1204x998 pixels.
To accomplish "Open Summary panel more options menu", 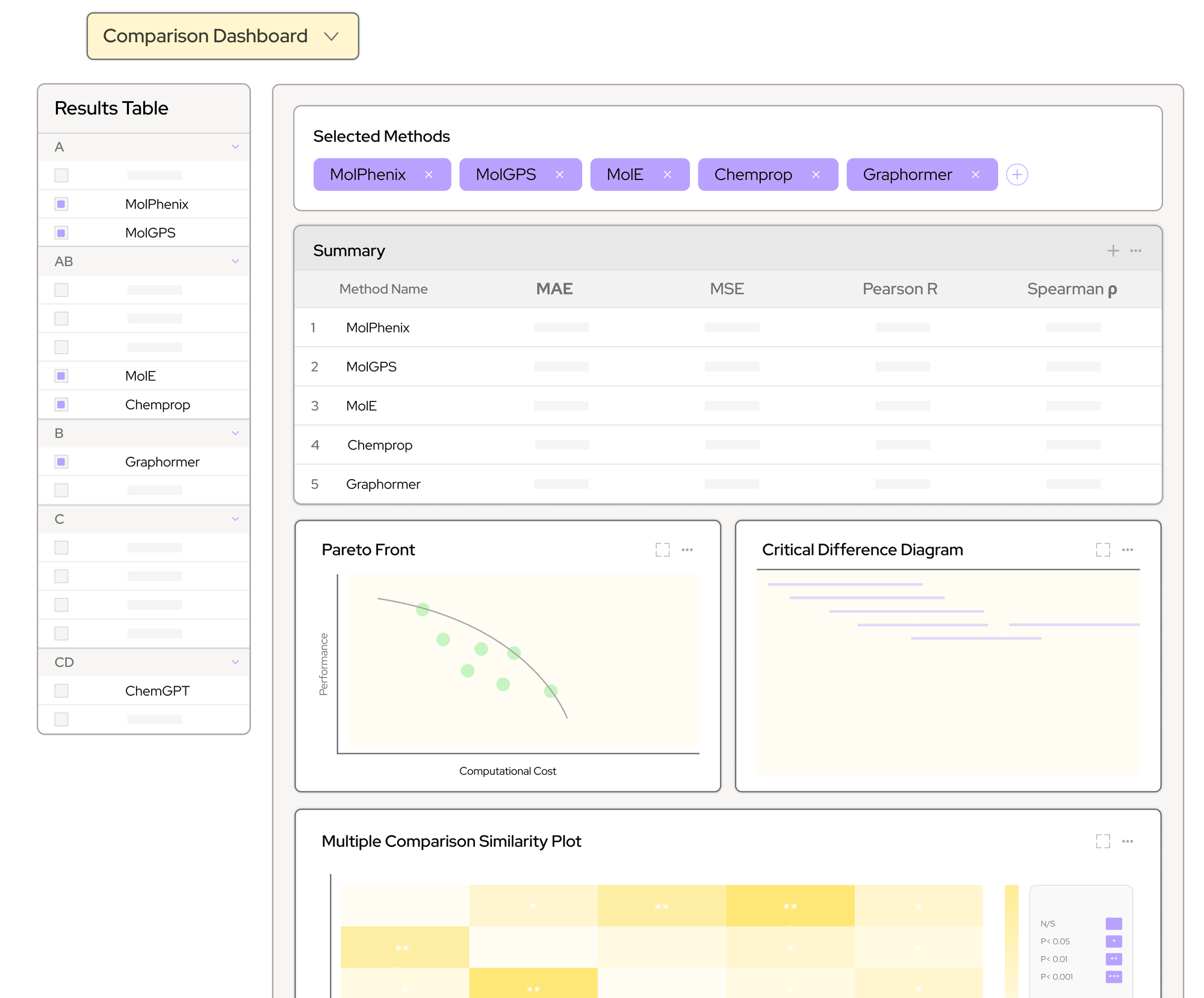I will pyautogui.click(x=1136, y=250).
